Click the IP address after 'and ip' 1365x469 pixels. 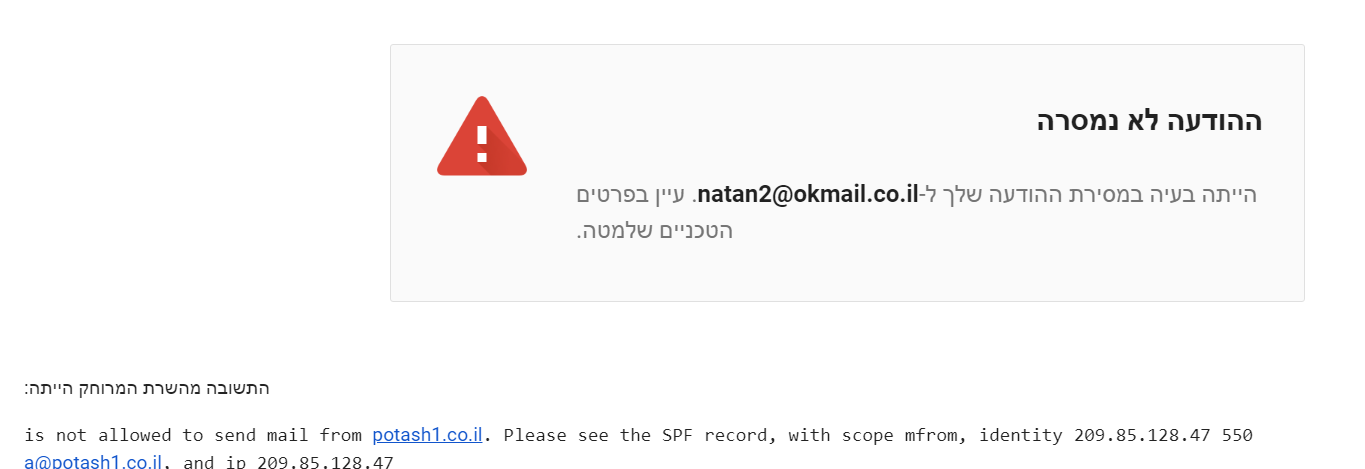click(325, 462)
